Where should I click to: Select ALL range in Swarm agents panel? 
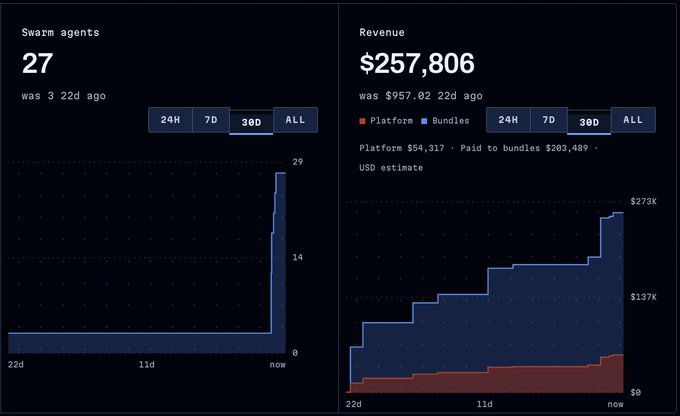[295, 120]
